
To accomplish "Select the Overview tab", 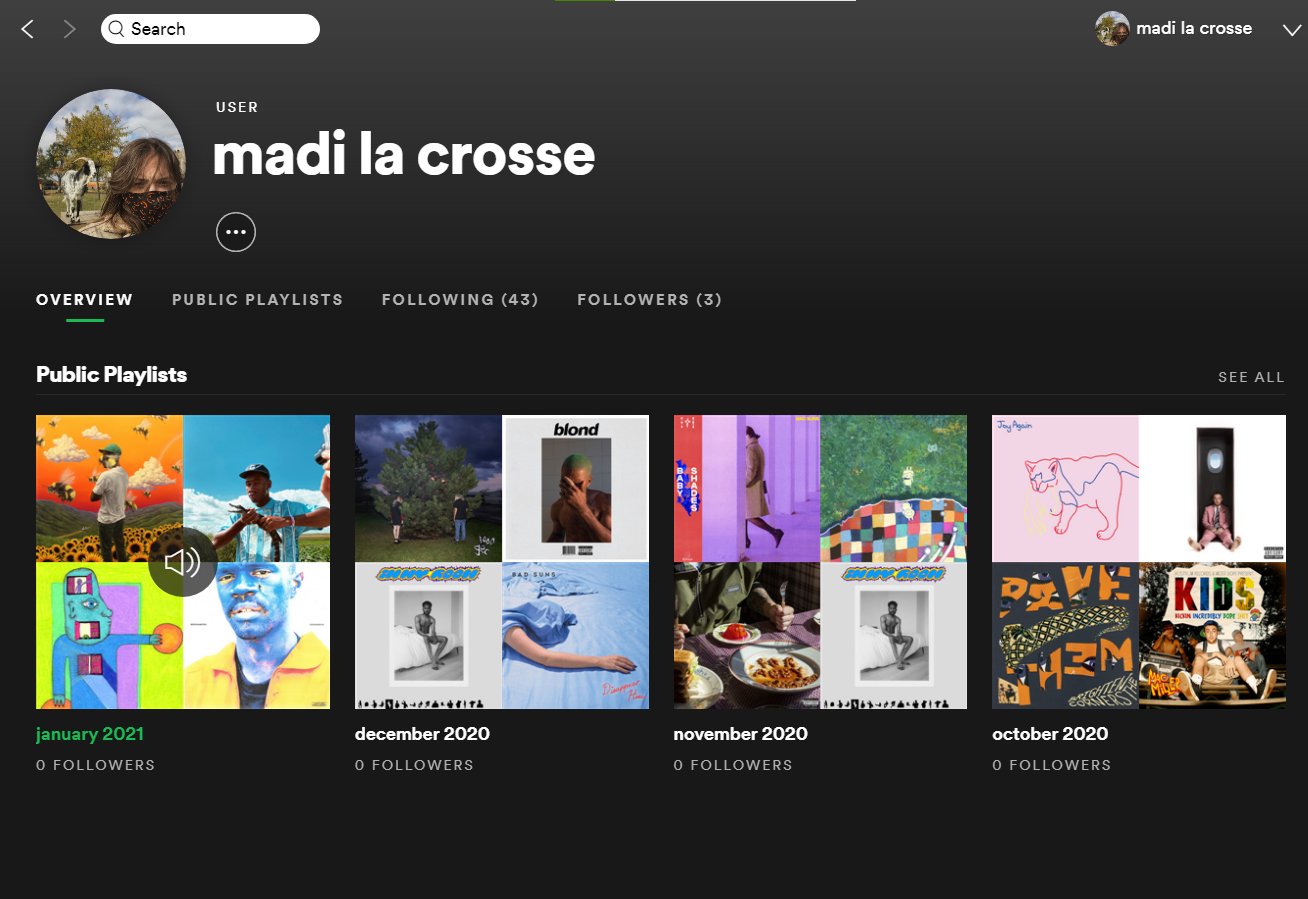I will pyautogui.click(x=85, y=300).
